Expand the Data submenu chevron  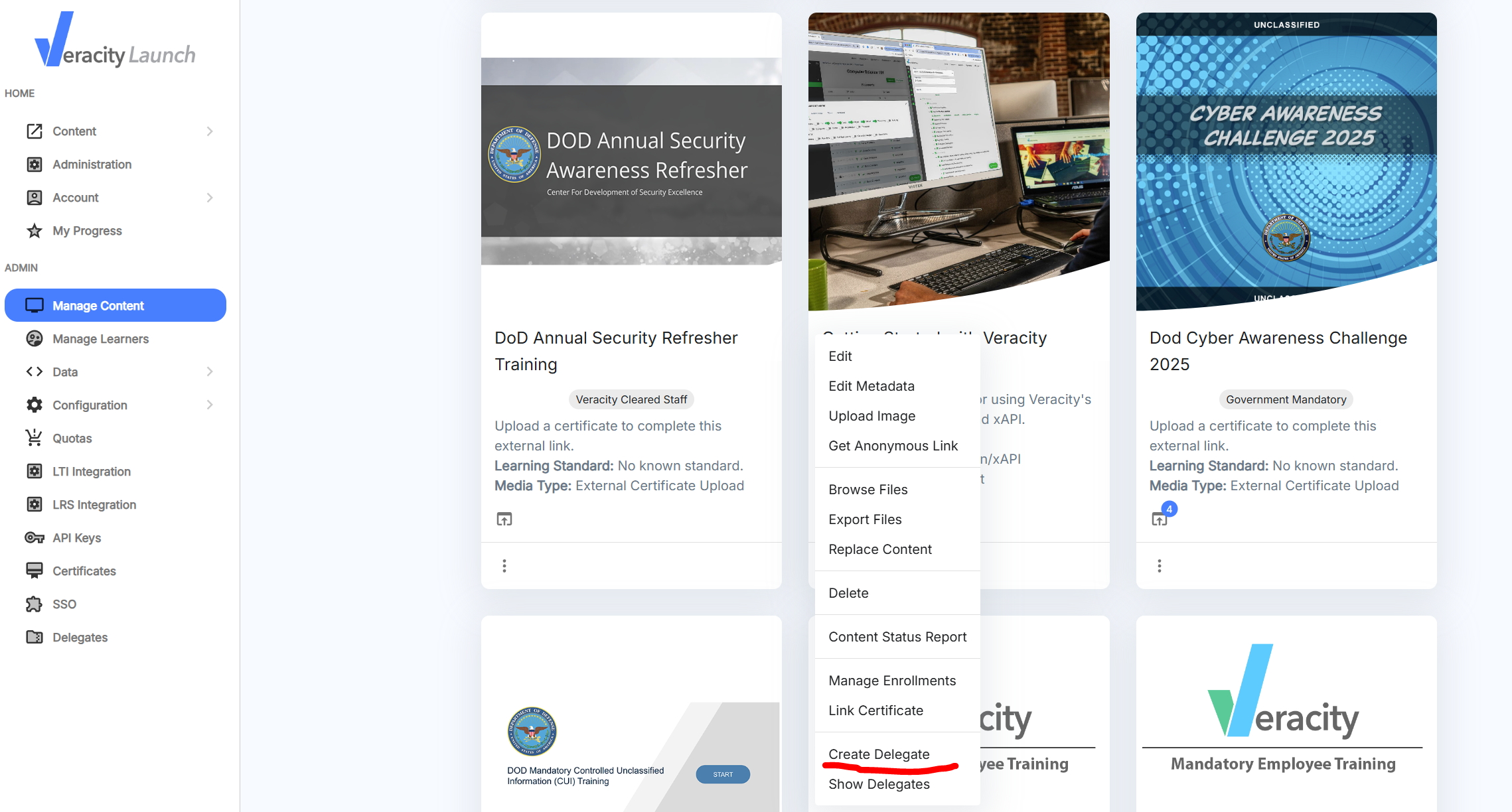click(x=210, y=372)
